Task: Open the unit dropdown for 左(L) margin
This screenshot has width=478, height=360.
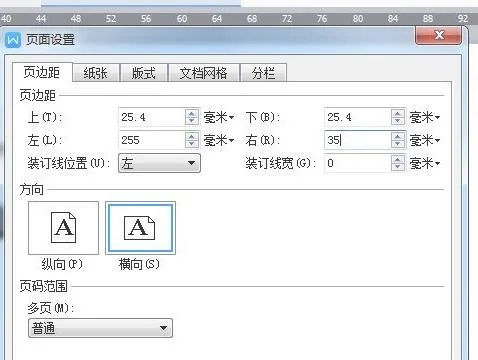Action: 219,140
